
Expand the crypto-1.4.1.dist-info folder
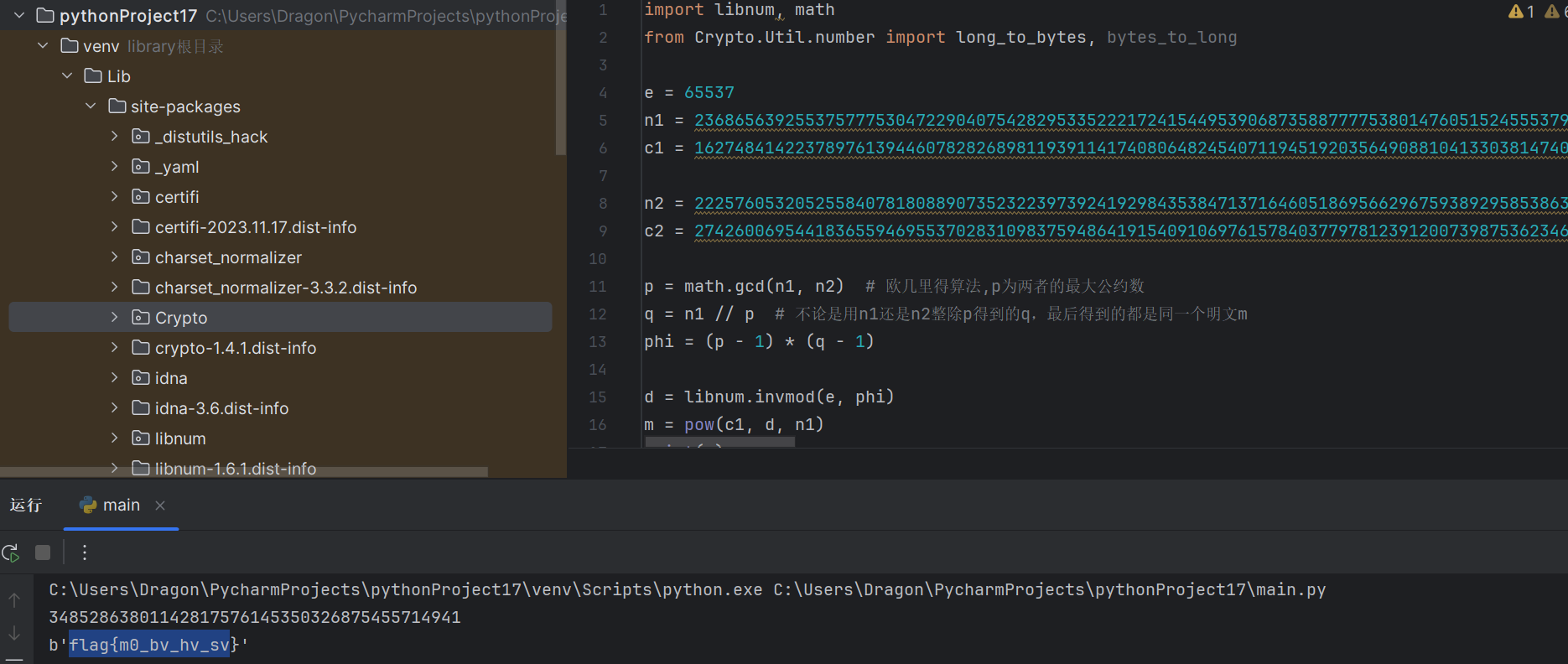point(115,348)
